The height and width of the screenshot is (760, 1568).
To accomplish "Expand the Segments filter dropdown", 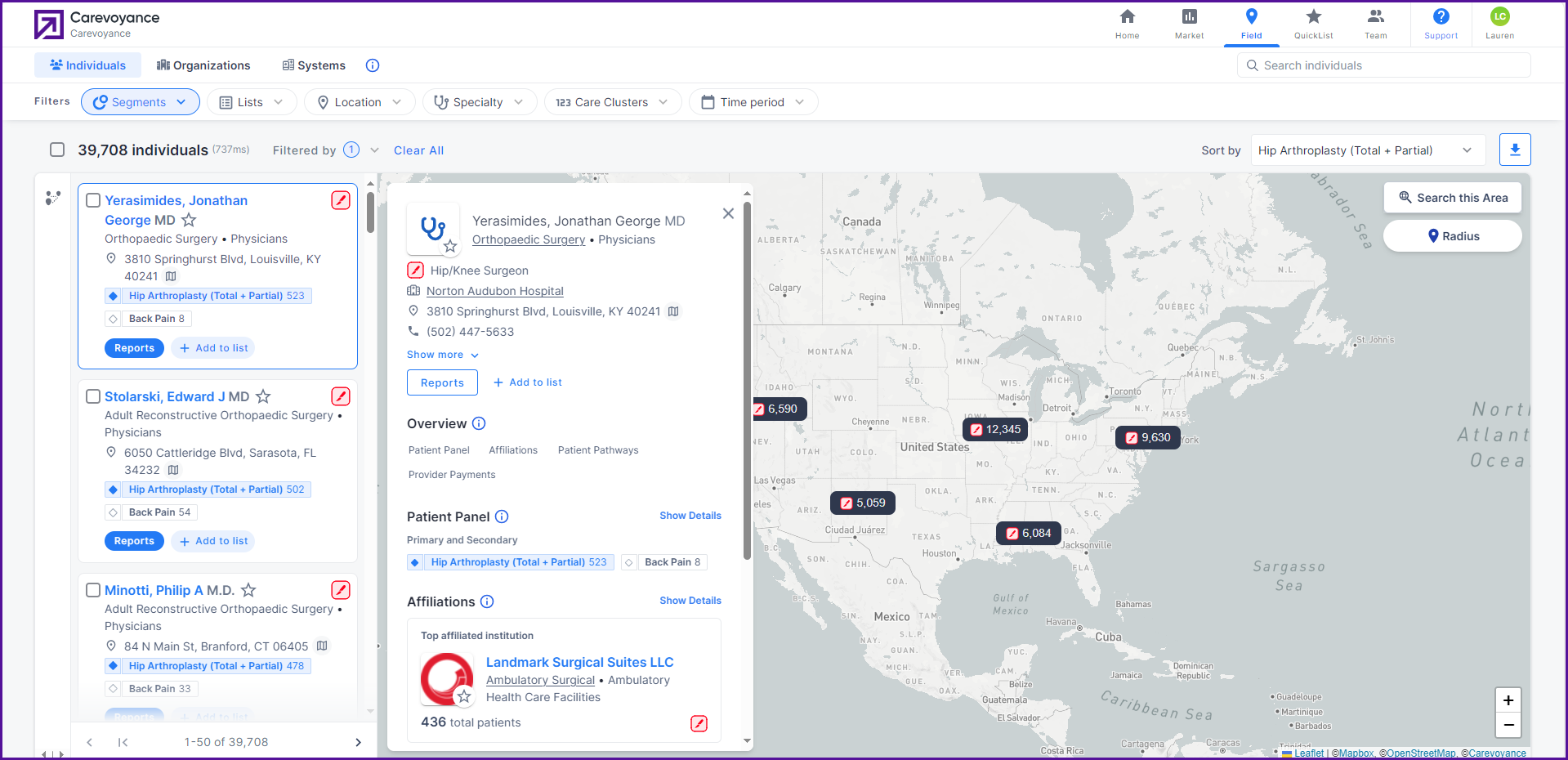I will pos(141,102).
